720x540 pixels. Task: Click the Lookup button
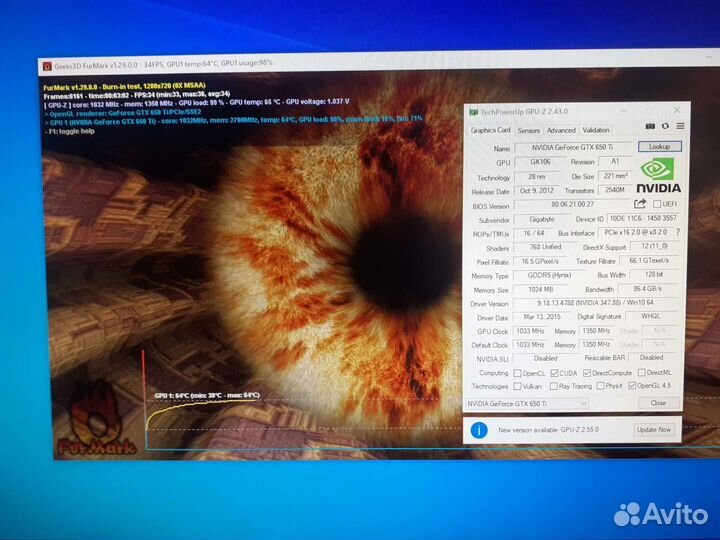659,146
